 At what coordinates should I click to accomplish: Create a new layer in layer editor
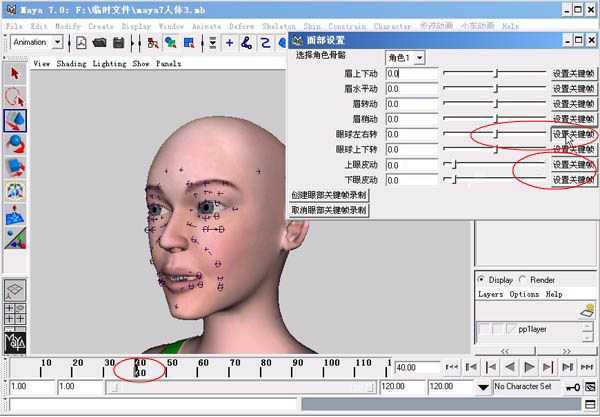(587, 311)
